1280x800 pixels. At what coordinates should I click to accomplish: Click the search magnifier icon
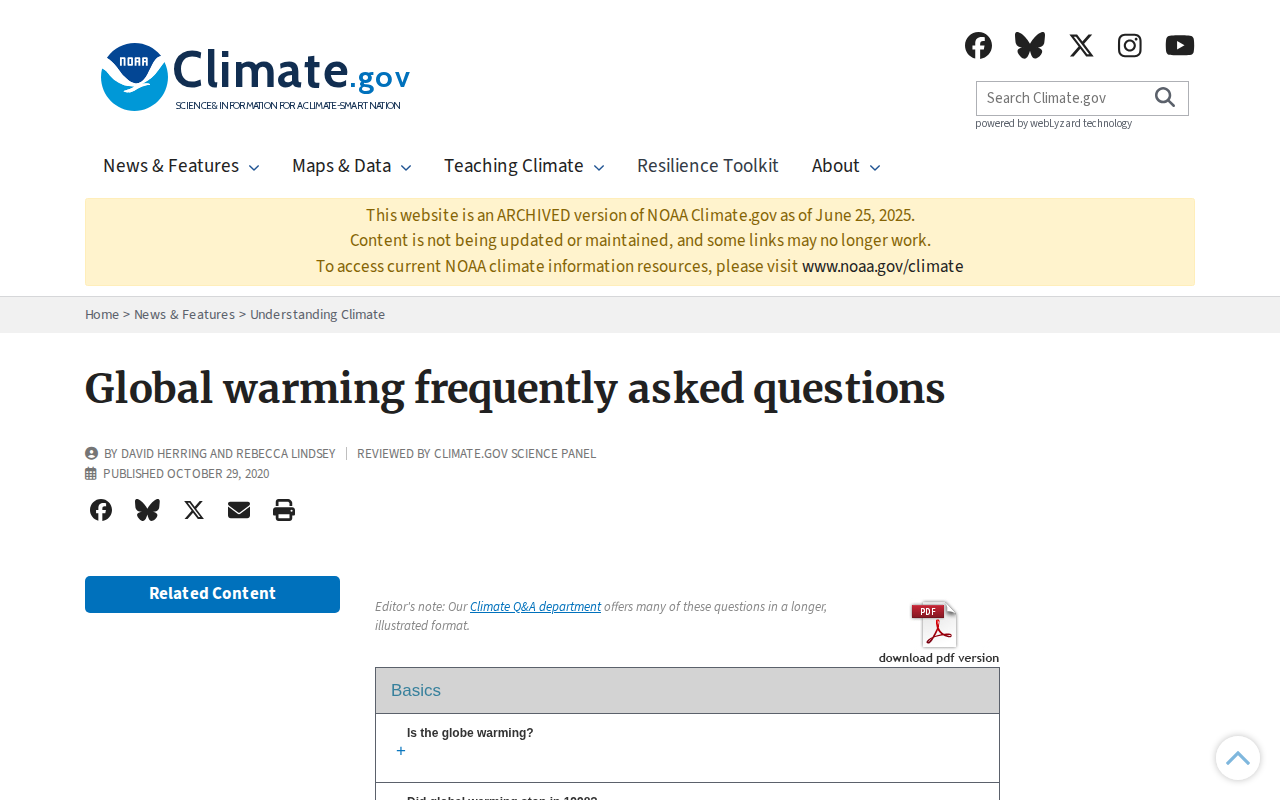(x=1165, y=97)
